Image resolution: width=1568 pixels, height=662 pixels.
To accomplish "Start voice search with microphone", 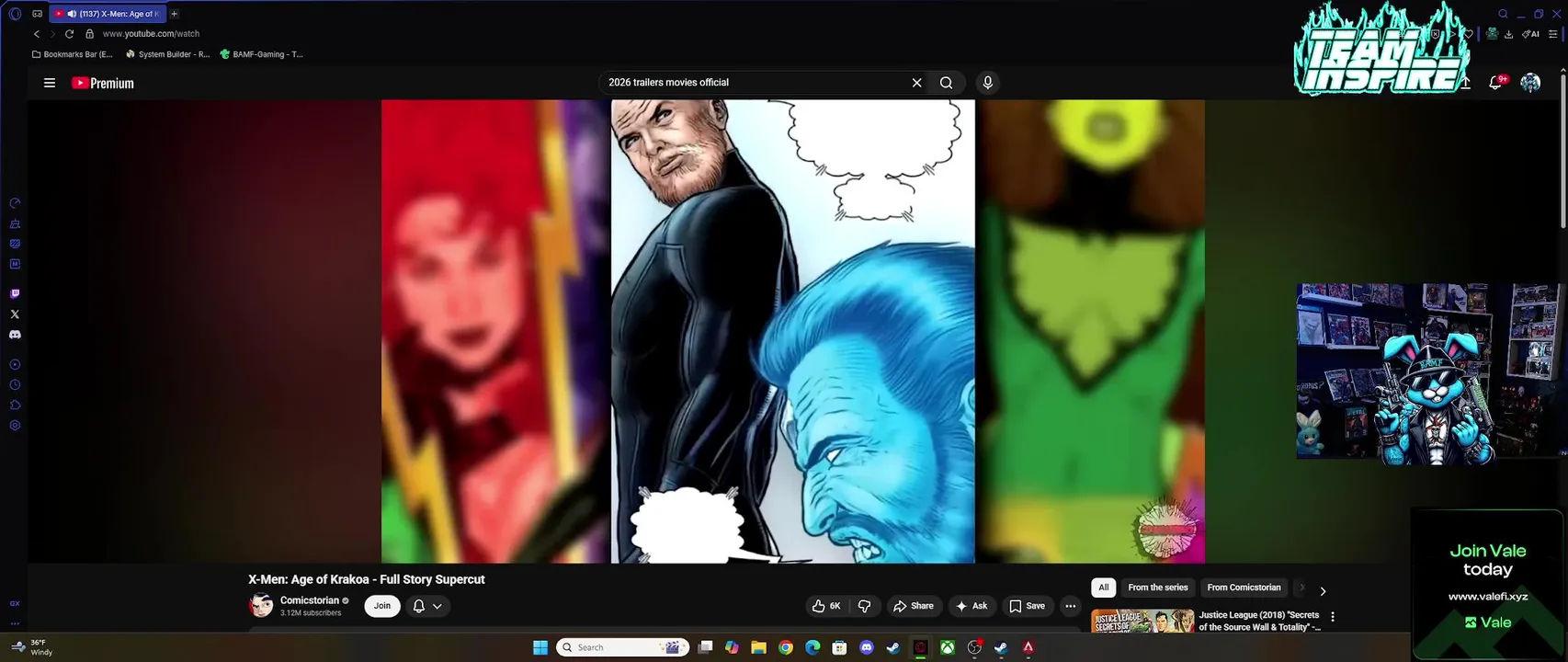I will coord(988,83).
